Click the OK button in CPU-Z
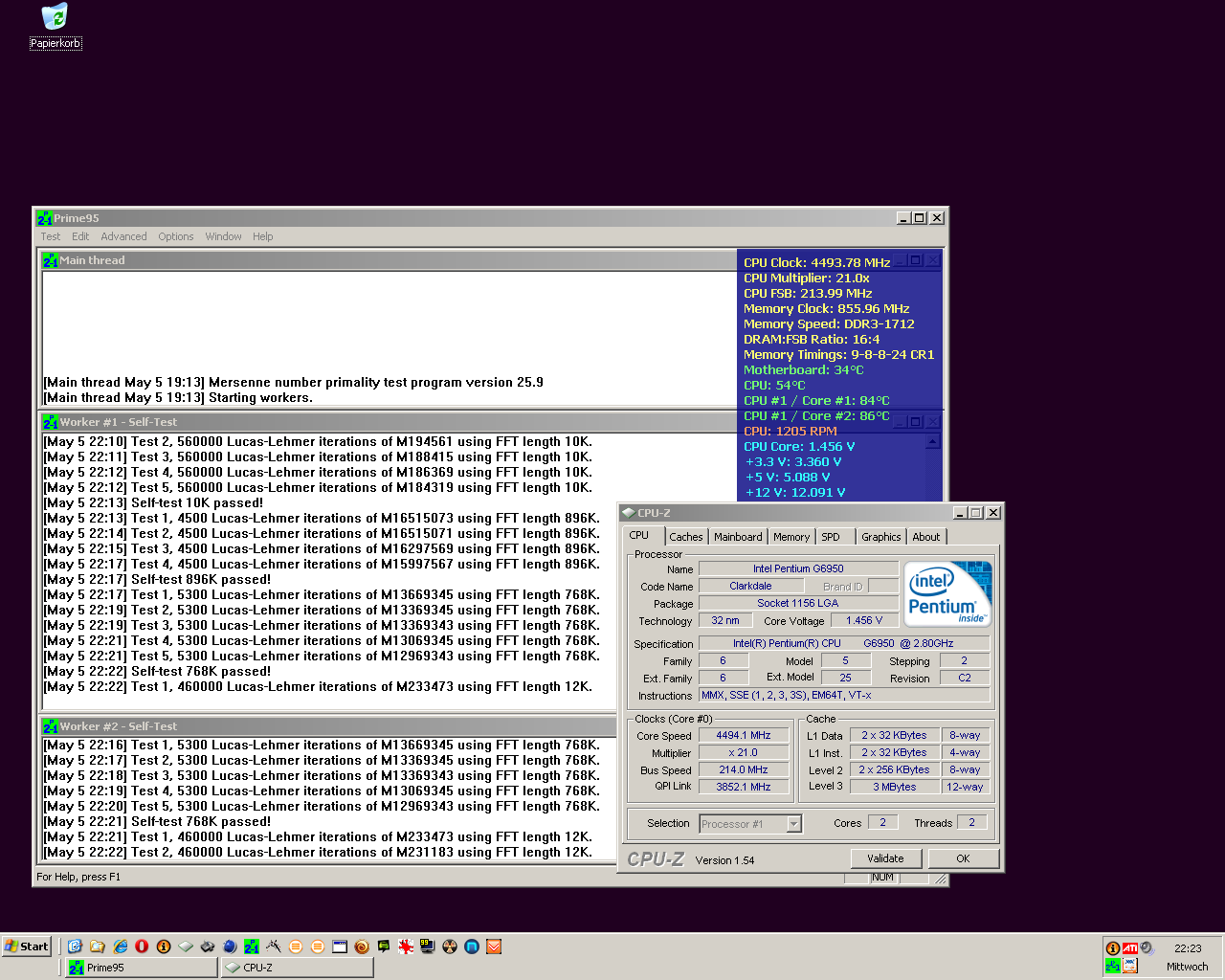 point(963,858)
